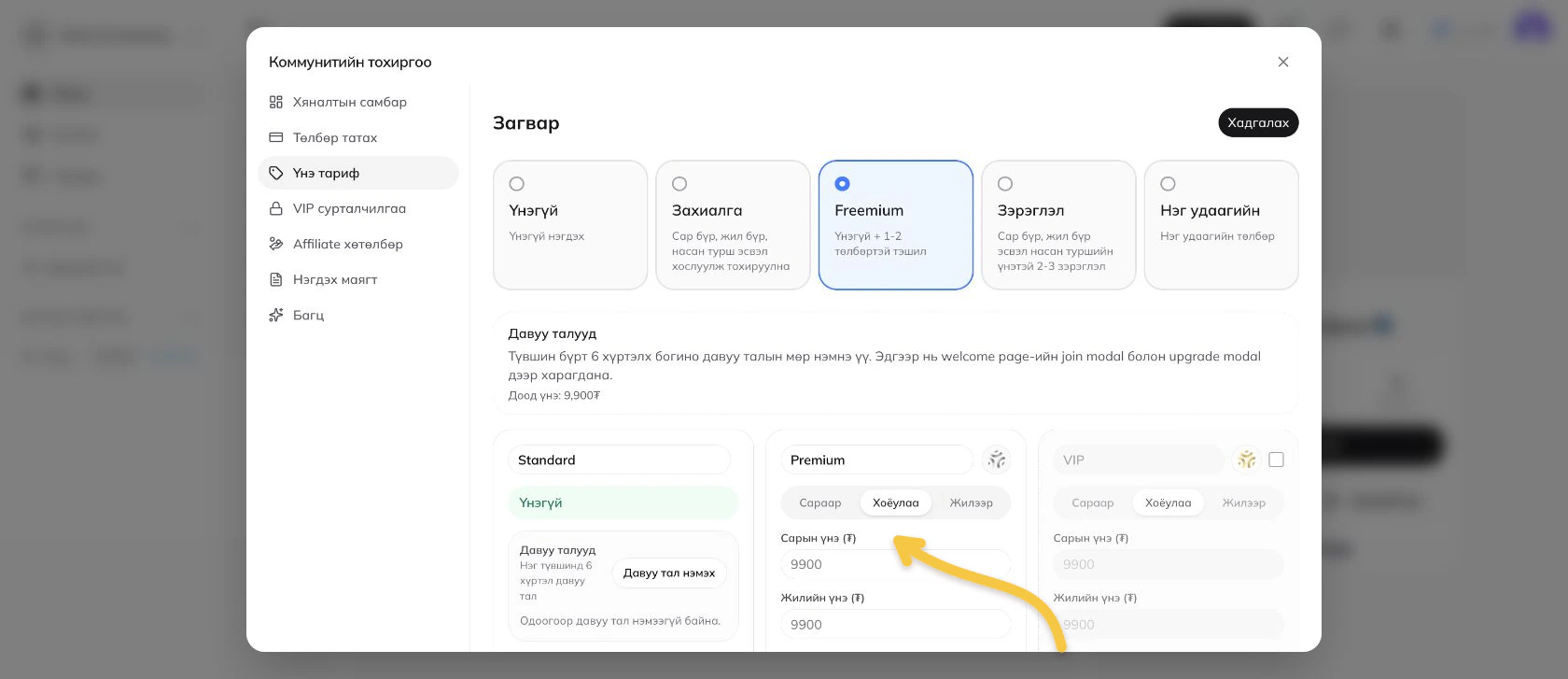Click the Багц sparkle icon
The height and width of the screenshot is (679, 1568).
tap(276, 315)
